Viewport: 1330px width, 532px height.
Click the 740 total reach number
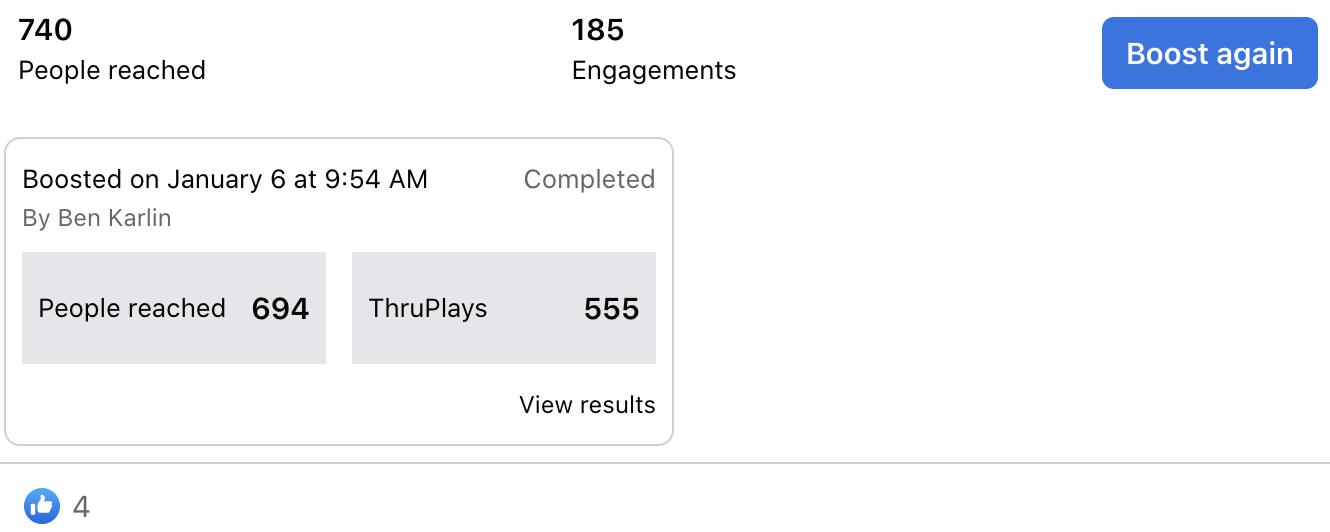(46, 30)
